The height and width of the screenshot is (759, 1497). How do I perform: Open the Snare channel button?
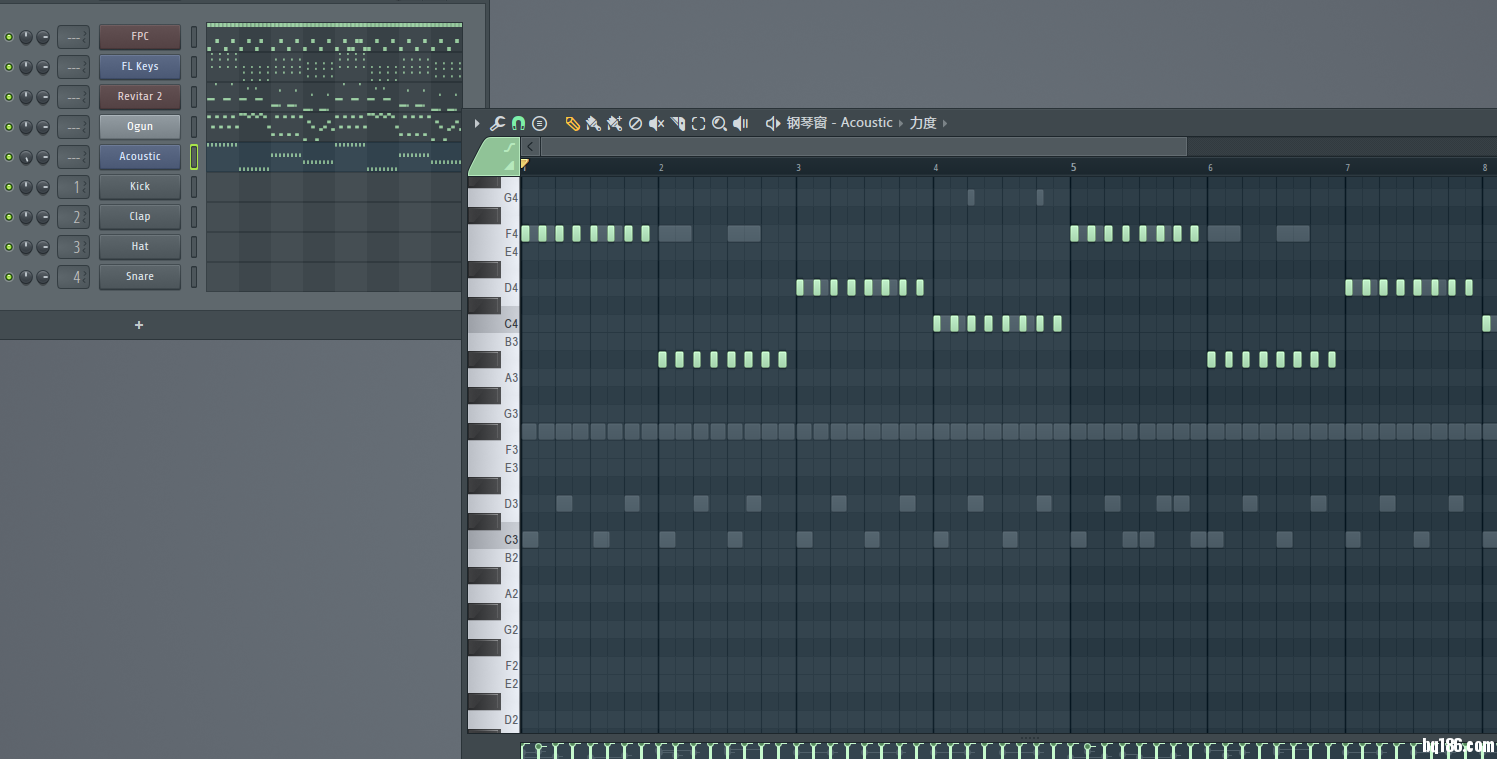coord(140,277)
